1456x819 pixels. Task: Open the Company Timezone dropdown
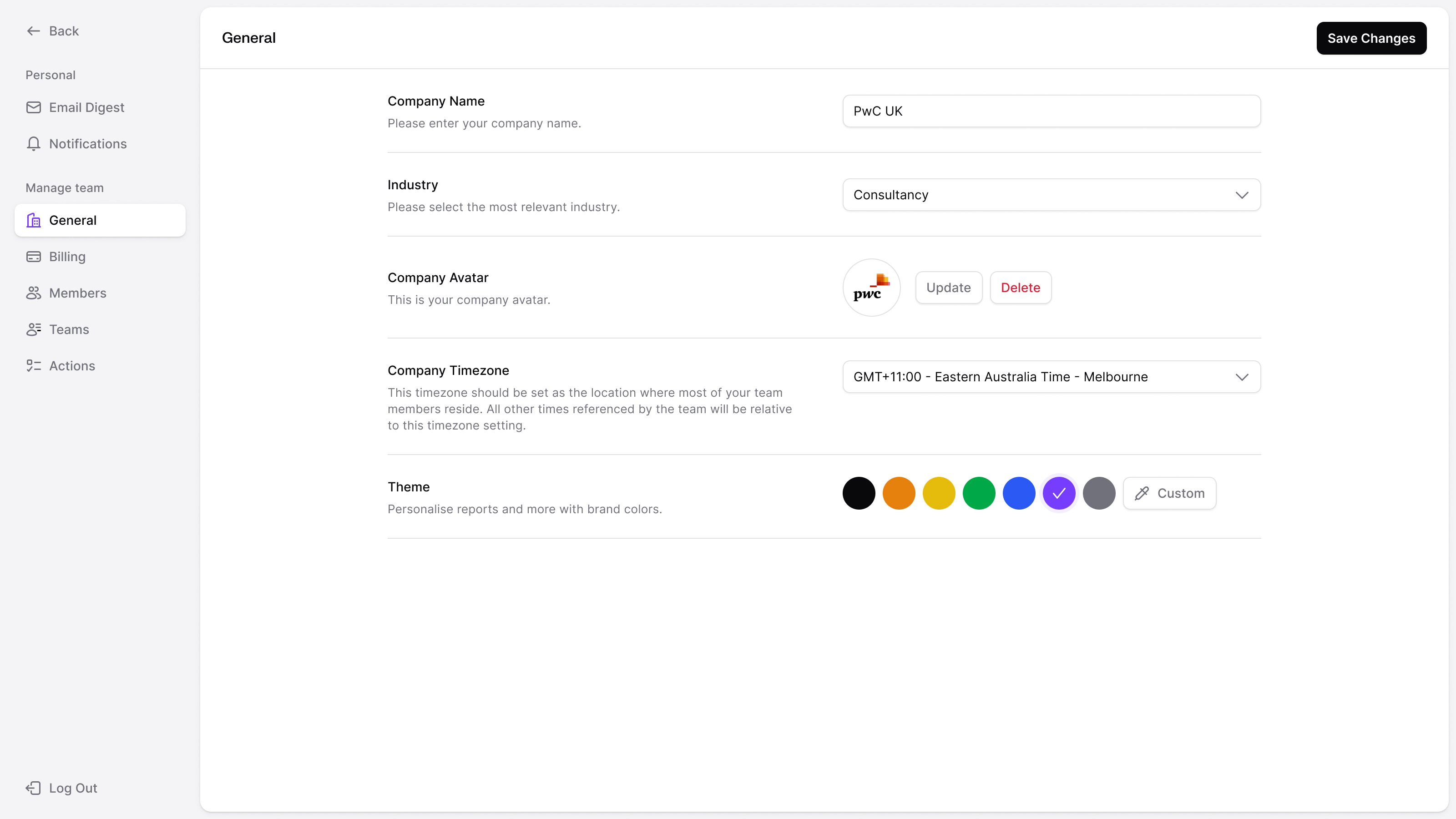1052,377
